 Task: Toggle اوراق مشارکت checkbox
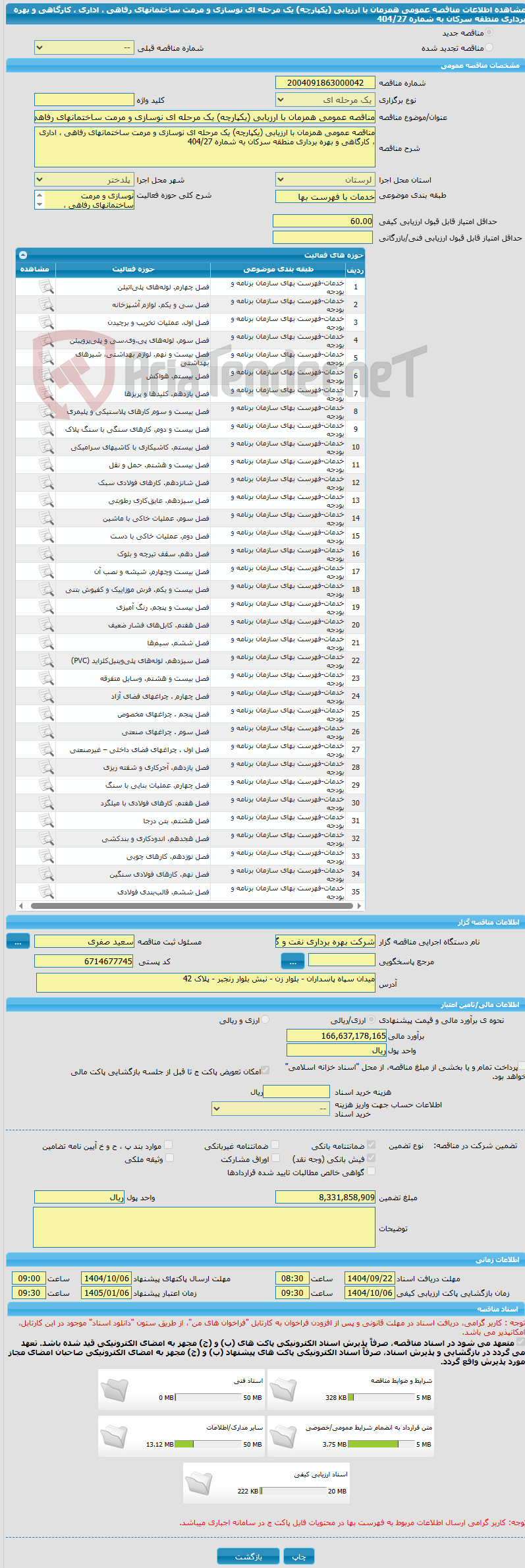(x=275, y=1157)
